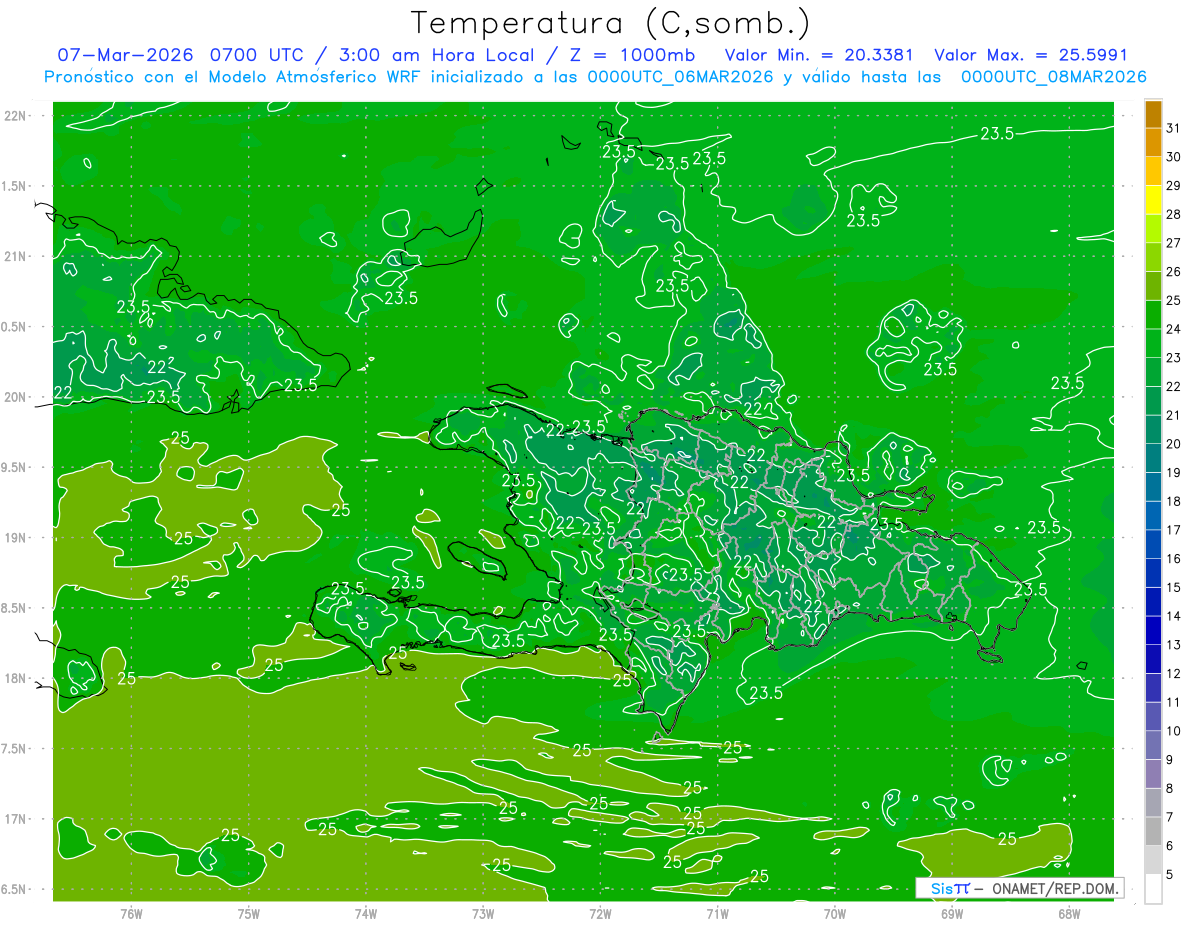
Task: Click the "17N" latitude axis label
Action: pyautogui.click(x=16, y=819)
